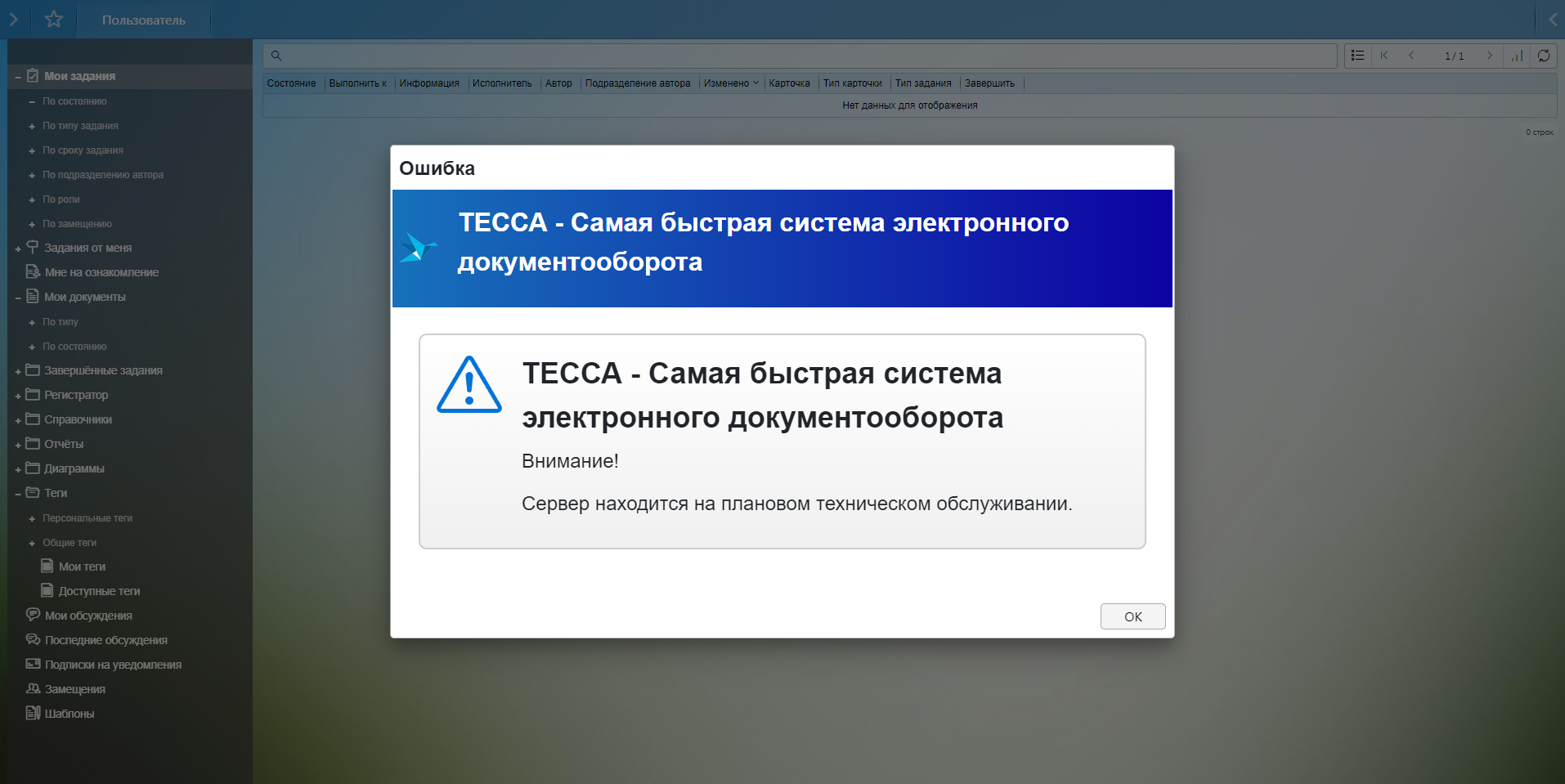This screenshot has height=784, width=1565.
Task: Sort by Выполнить к column
Action: [357, 83]
